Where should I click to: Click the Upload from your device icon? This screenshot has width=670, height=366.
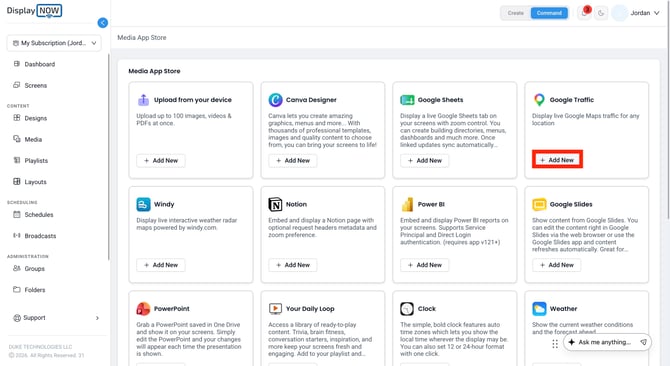click(x=143, y=100)
